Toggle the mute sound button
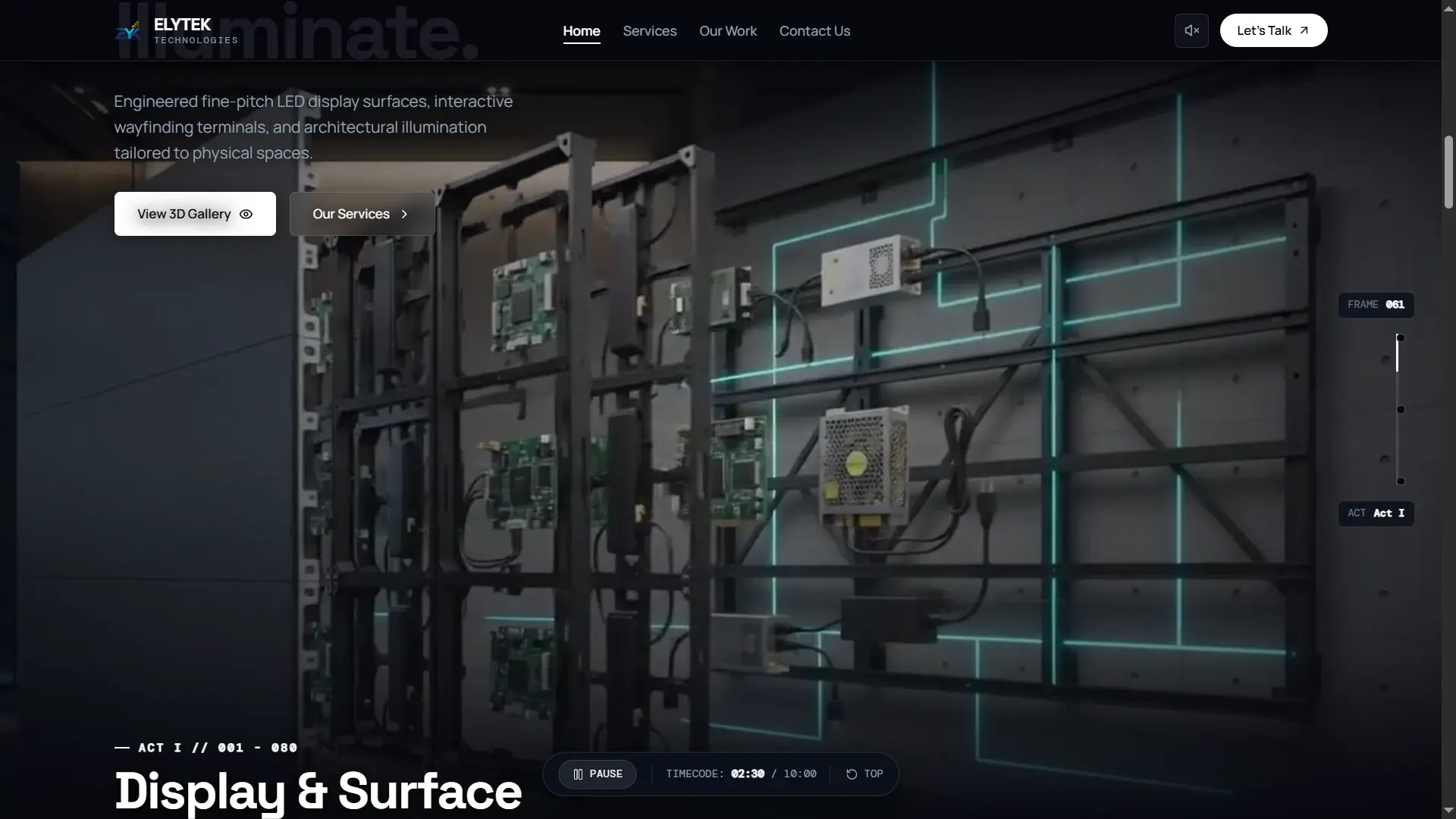This screenshot has height=819, width=1456. click(1191, 30)
